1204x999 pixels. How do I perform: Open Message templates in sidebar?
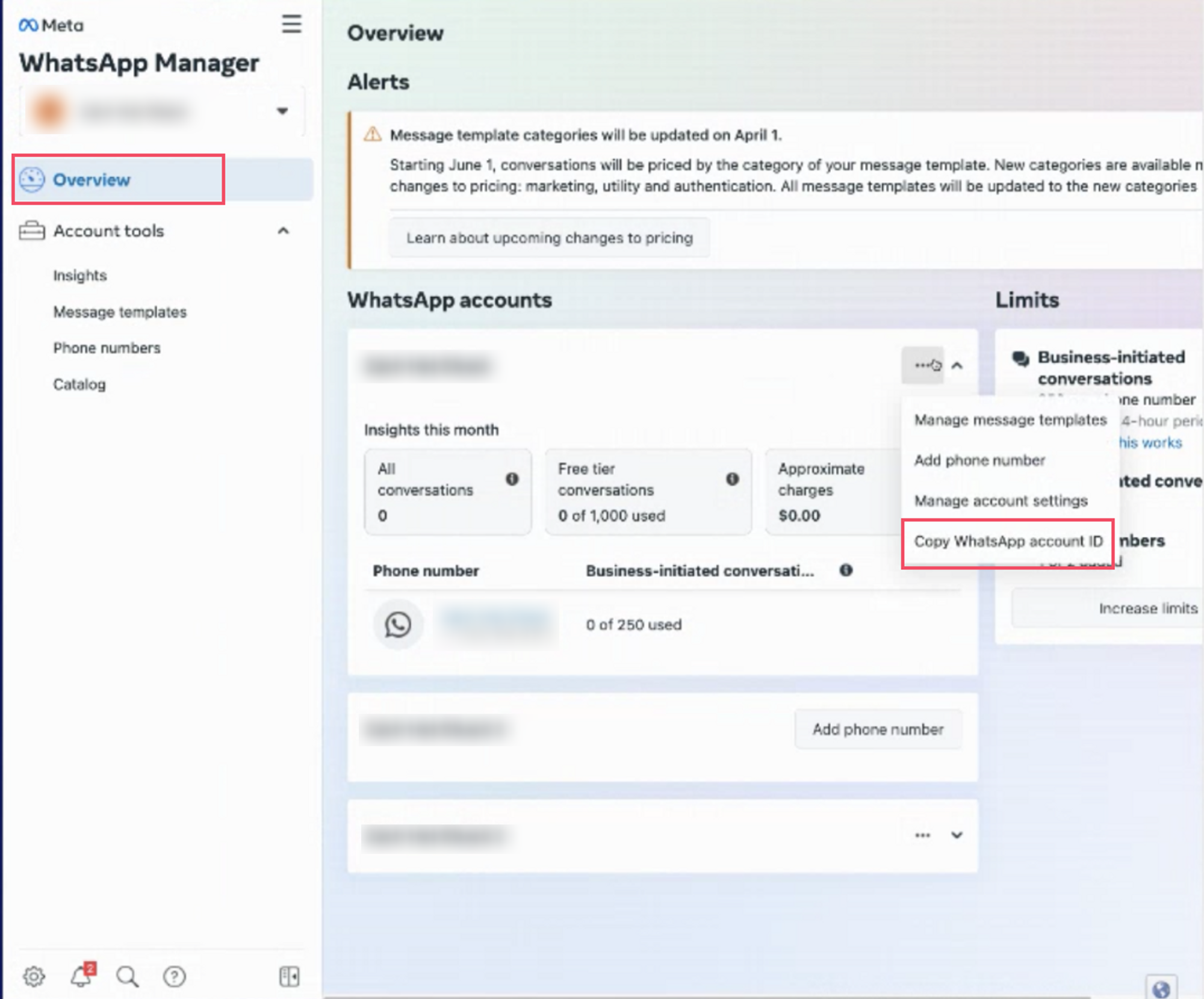pos(120,312)
